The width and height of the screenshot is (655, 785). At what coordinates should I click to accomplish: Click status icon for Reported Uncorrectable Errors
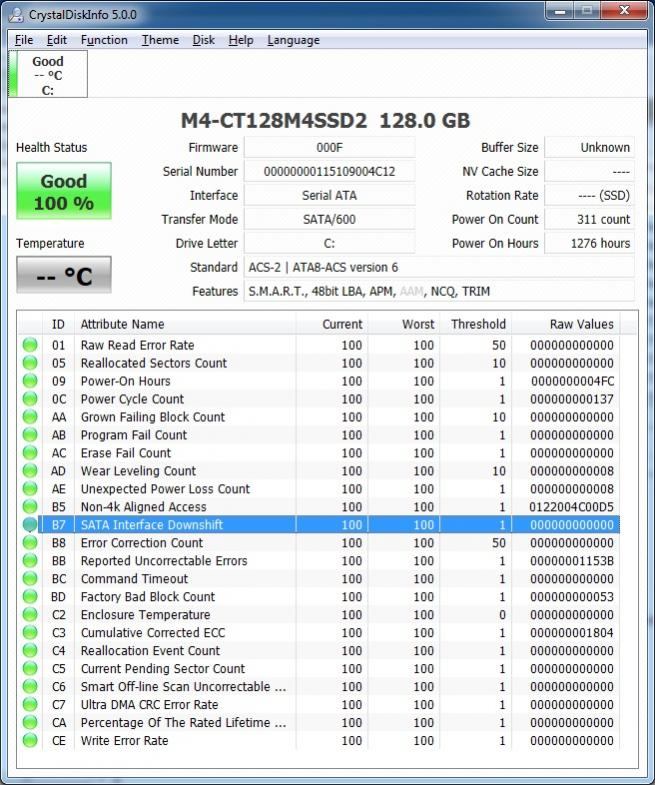tap(30, 561)
